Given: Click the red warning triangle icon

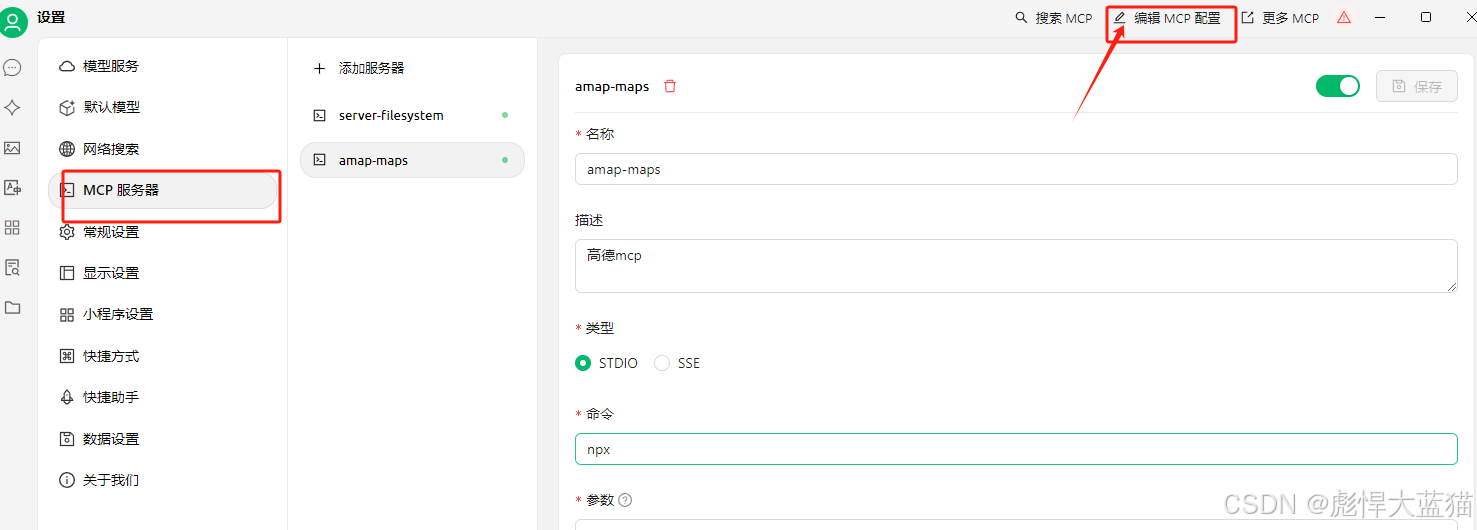Looking at the screenshot, I should pos(1344,18).
